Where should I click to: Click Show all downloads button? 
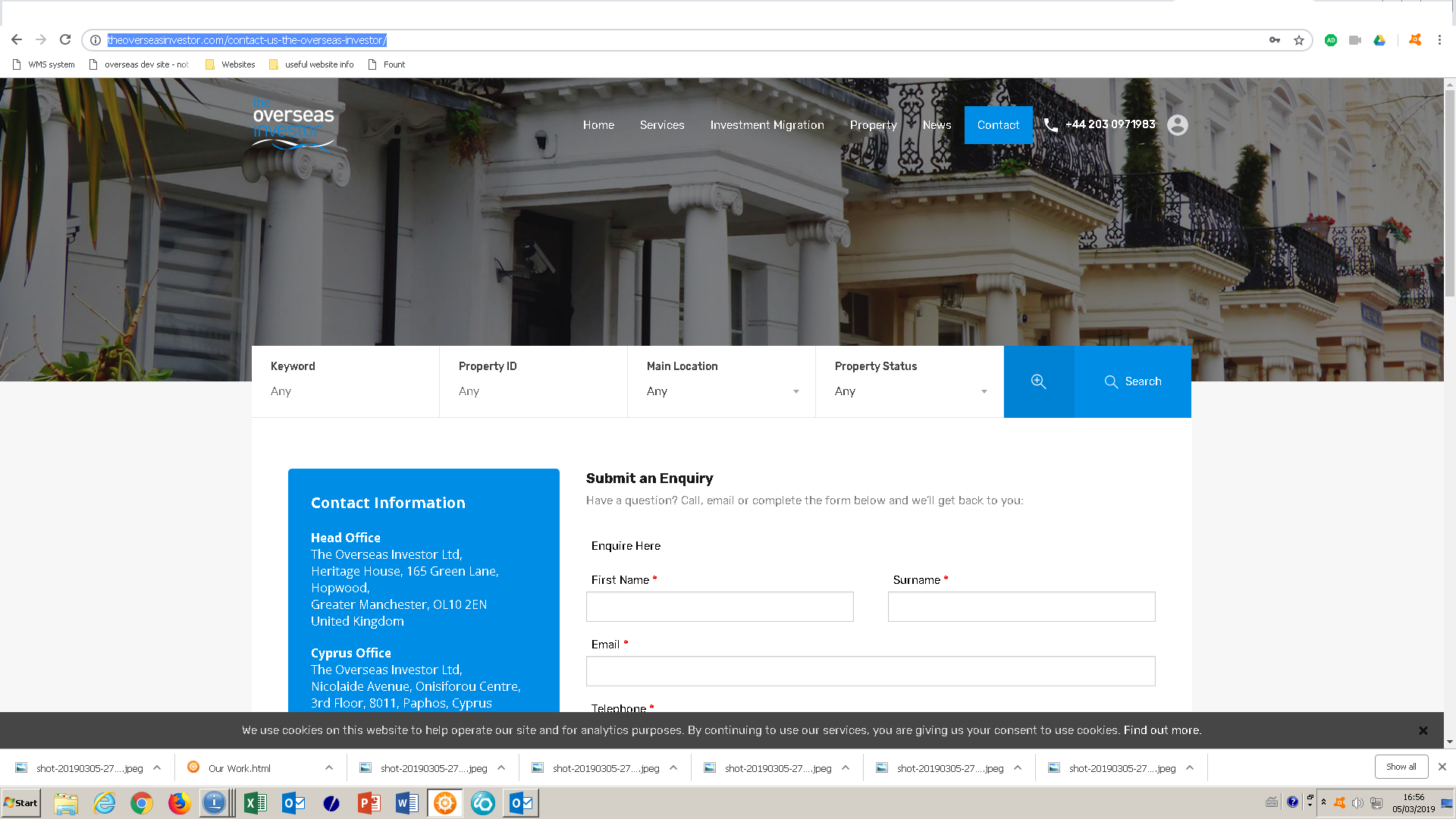(1401, 767)
